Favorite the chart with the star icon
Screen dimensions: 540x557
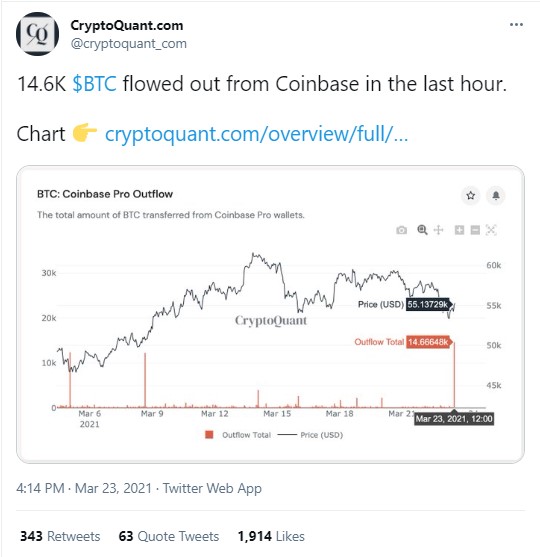click(x=470, y=195)
